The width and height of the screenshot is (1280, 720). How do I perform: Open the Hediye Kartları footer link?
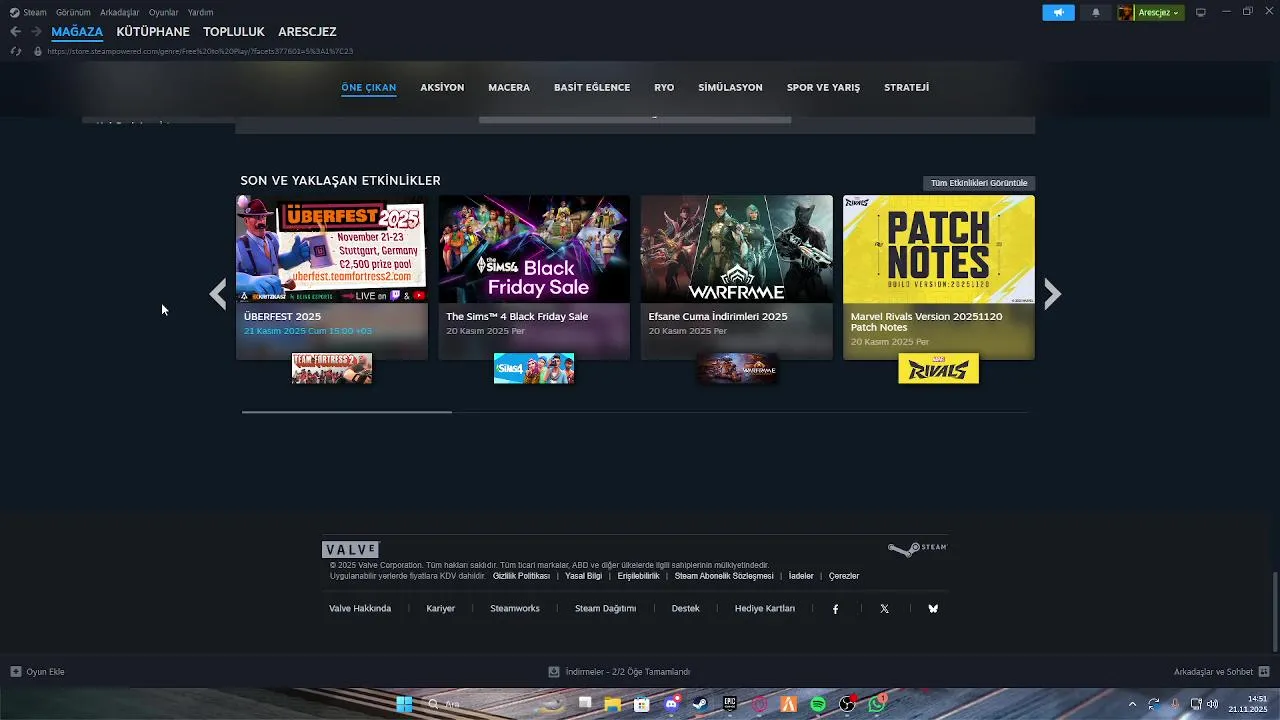(765, 609)
